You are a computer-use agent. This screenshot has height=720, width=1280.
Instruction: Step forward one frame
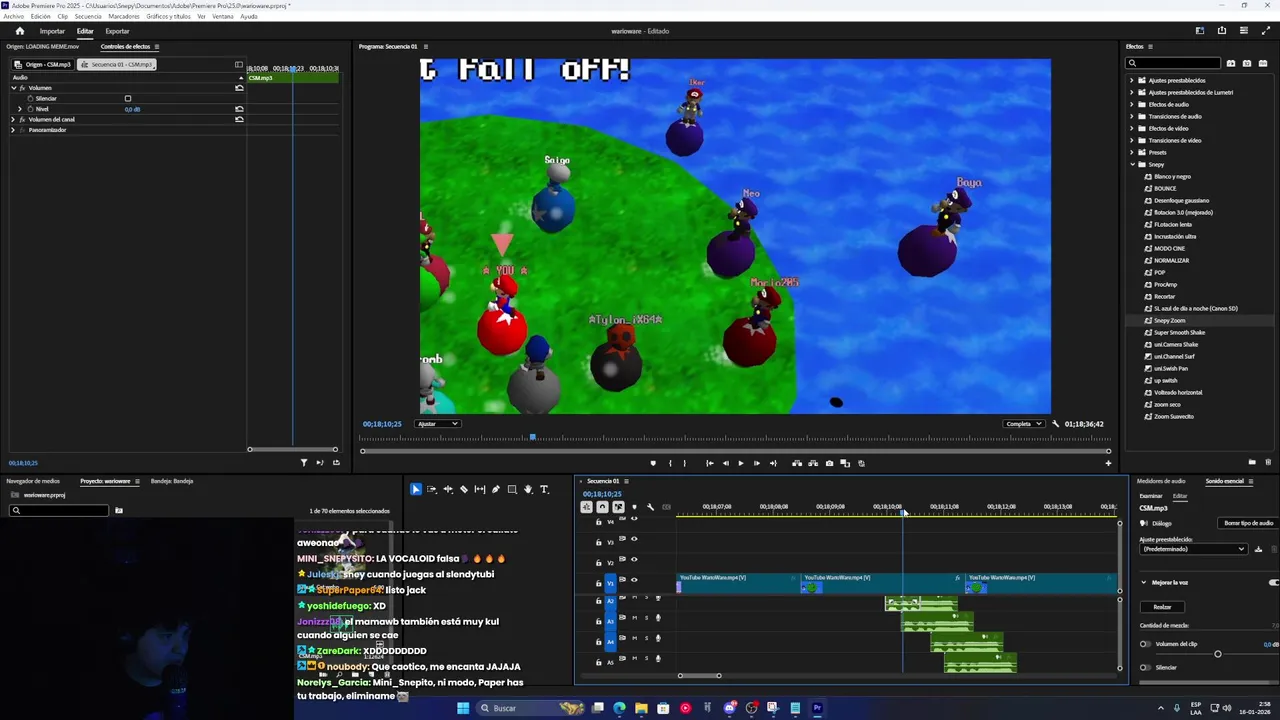coord(756,463)
